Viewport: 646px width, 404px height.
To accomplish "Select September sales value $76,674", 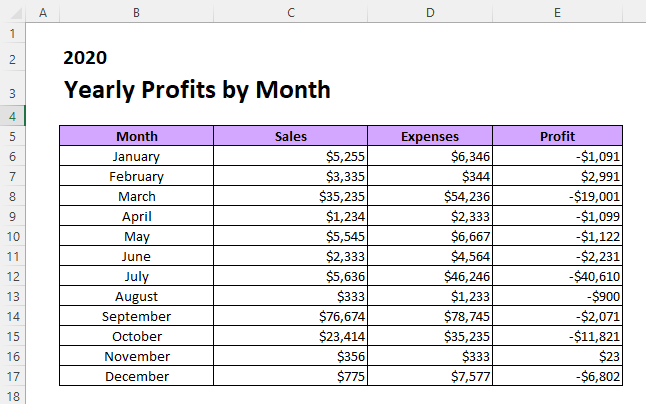I will pyautogui.click(x=290, y=316).
